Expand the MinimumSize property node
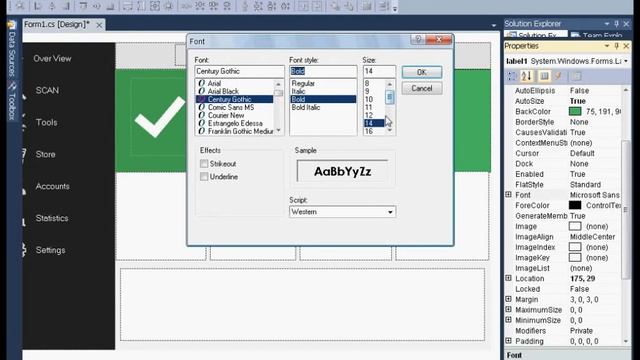The width and height of the screenshot is (640, 360). 509,320
